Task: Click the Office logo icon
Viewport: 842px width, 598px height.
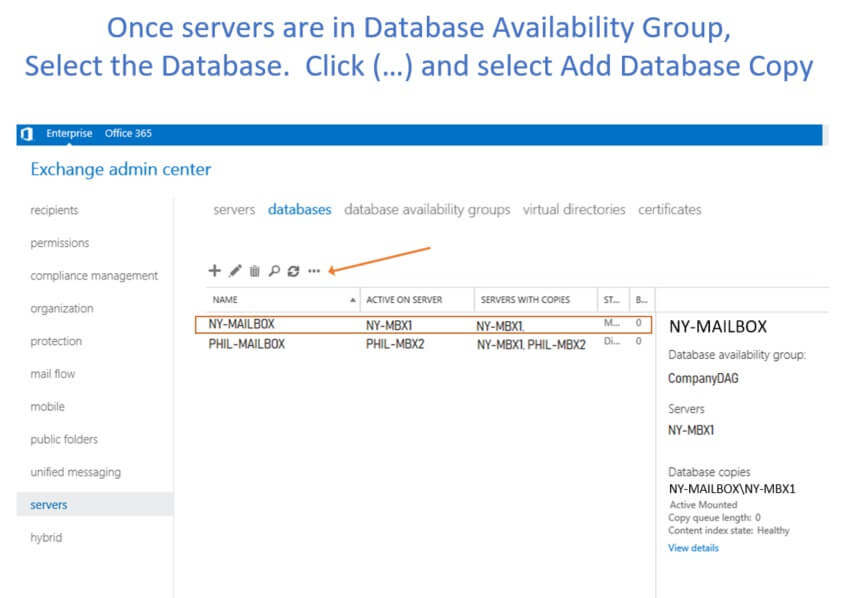Action: tap(27, 134)
